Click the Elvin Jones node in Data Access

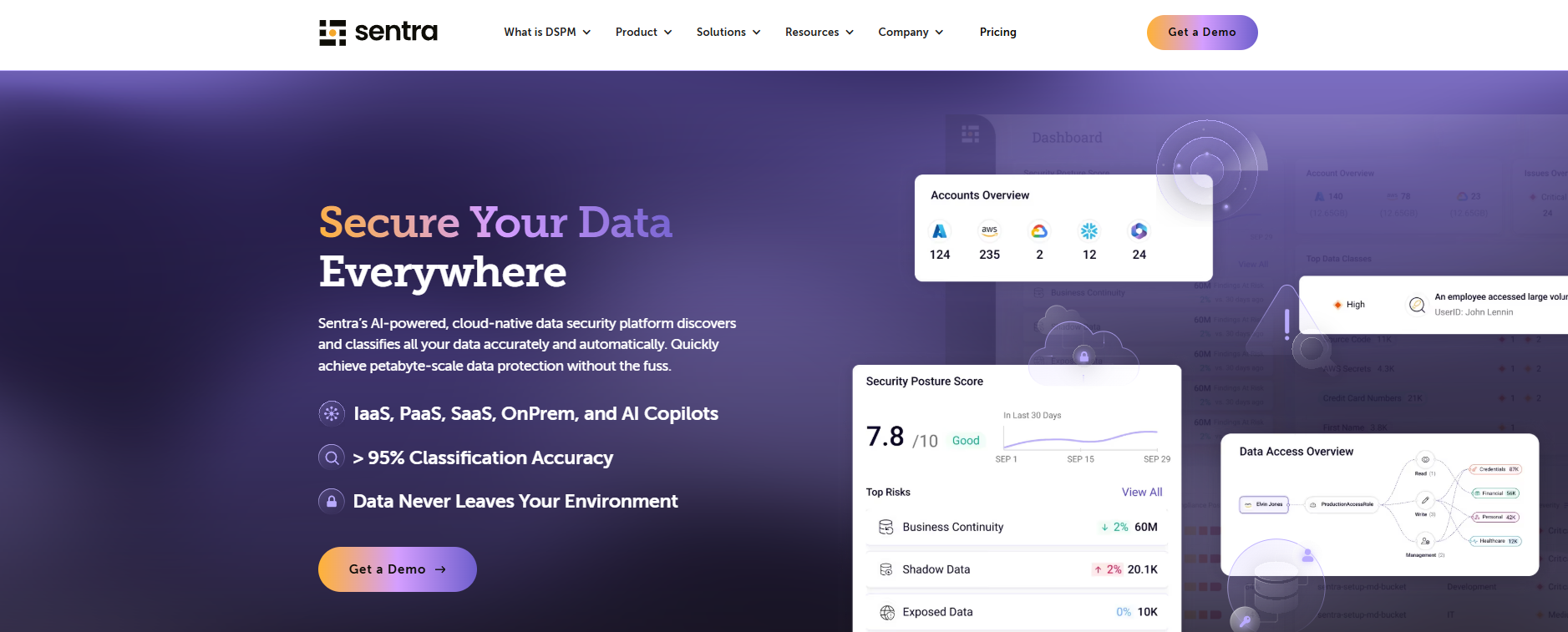click(1264, 504)
